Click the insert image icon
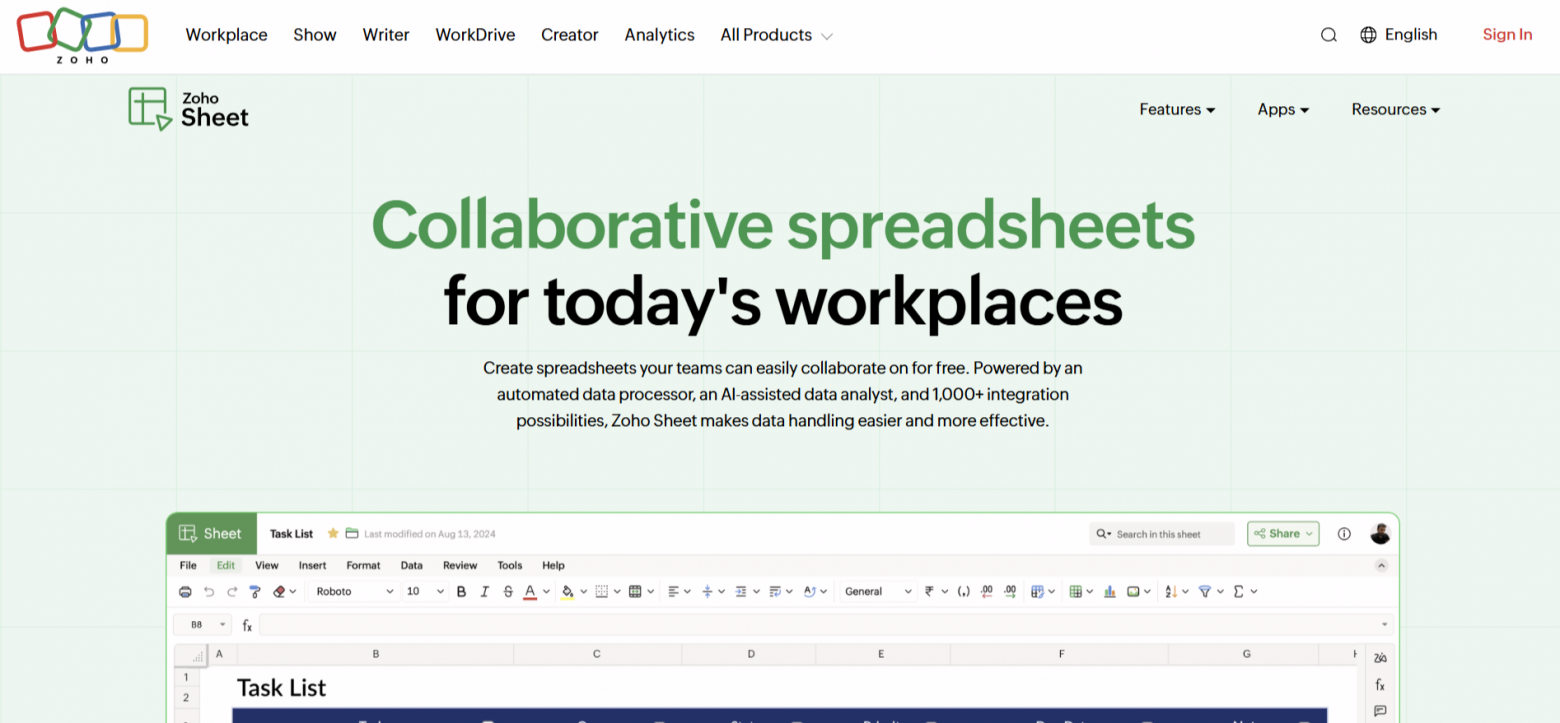 point(1134,592)
